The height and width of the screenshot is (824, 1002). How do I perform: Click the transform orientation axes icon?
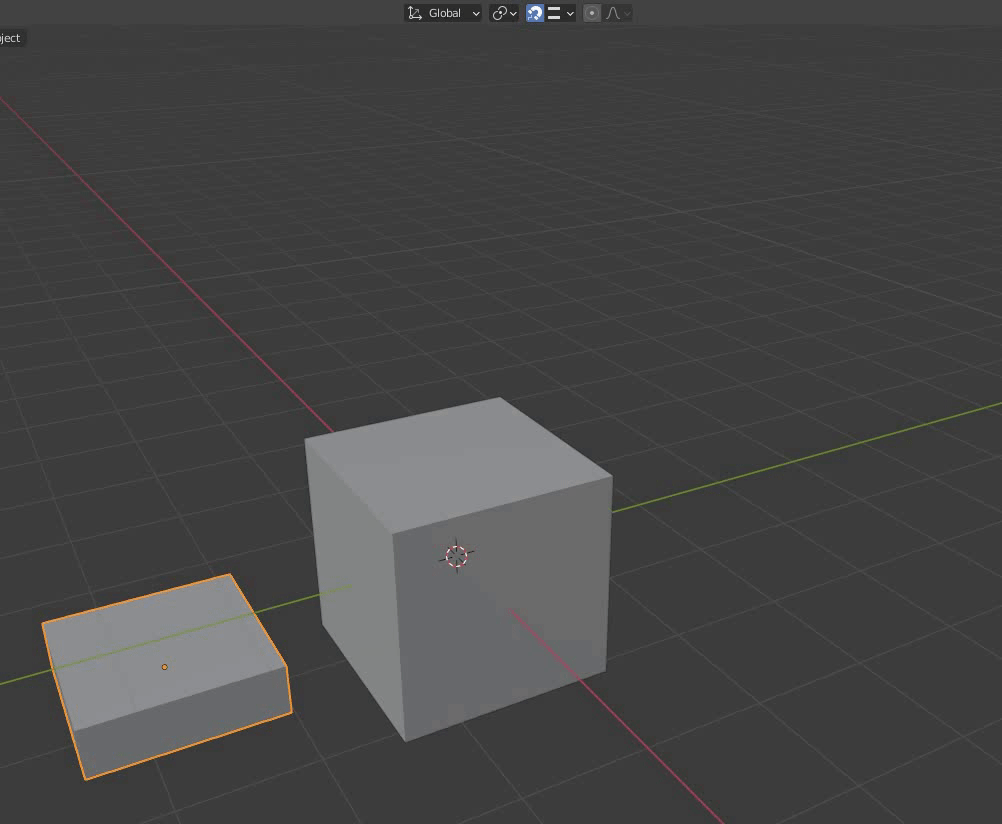(414, 13)
